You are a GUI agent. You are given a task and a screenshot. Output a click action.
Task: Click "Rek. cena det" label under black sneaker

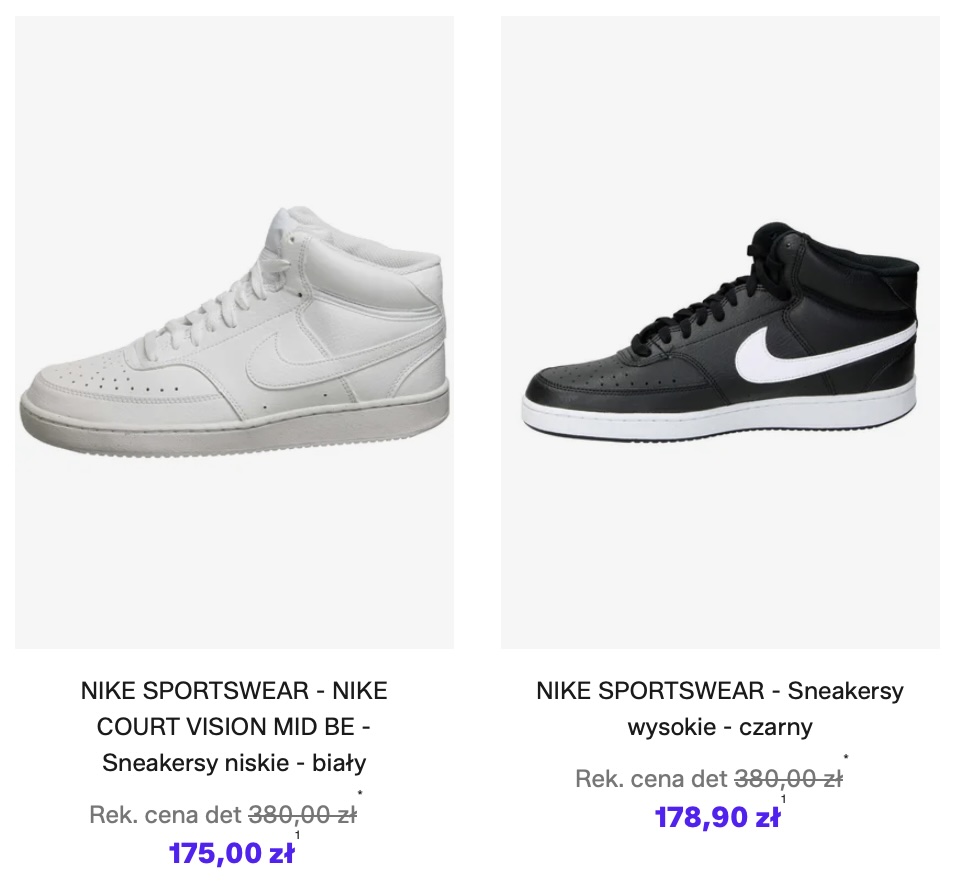[x=651, y=779]
